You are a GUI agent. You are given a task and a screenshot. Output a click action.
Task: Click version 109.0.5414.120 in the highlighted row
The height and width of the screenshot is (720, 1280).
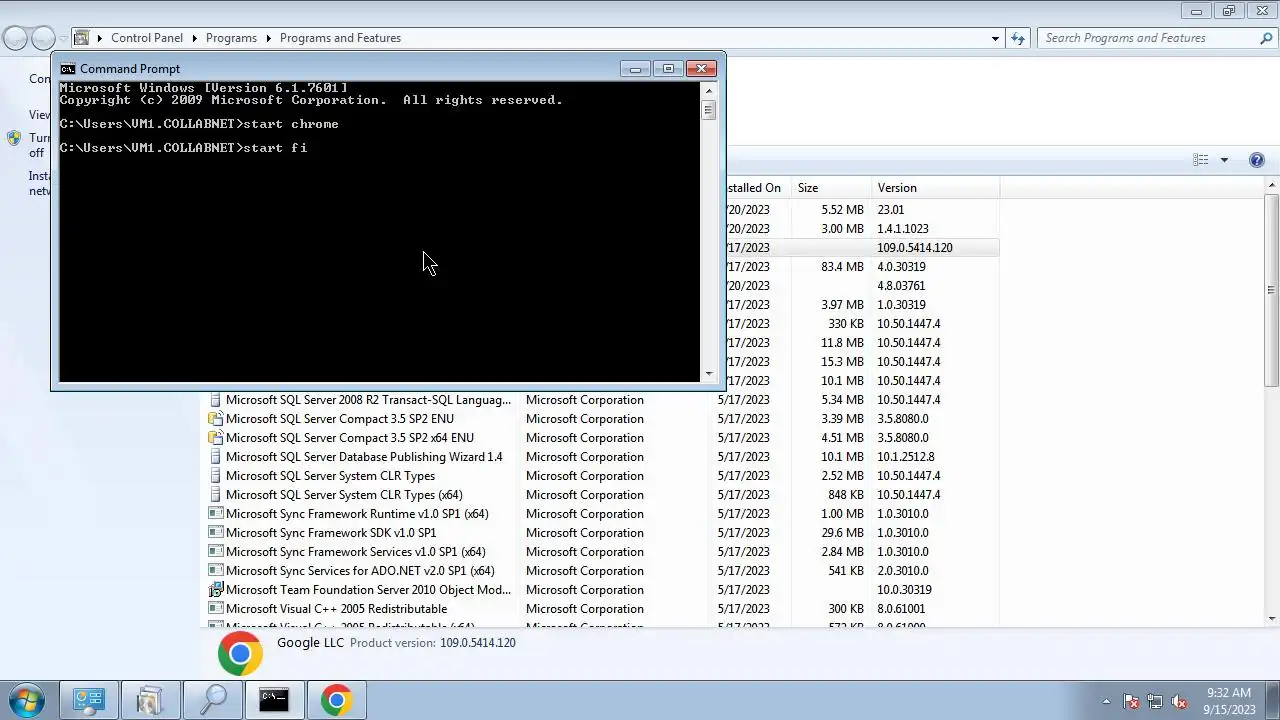point(914,248)
